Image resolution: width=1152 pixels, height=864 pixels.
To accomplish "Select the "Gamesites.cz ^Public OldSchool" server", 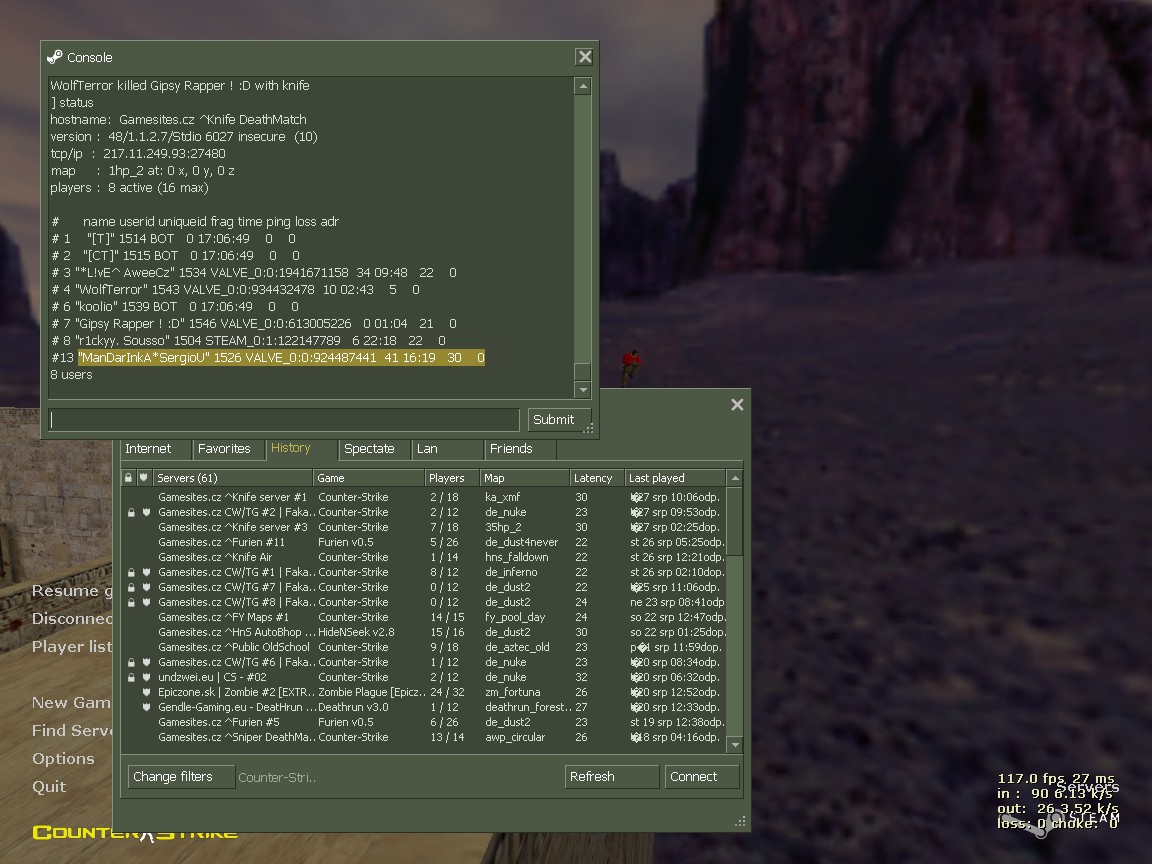I will tap(424, 647).
